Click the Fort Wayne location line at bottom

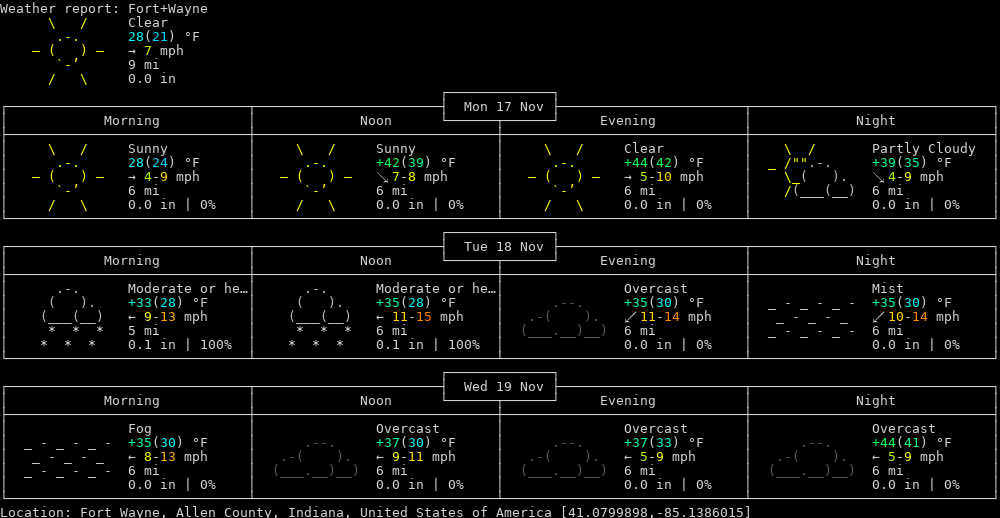[x=375, y=511]
